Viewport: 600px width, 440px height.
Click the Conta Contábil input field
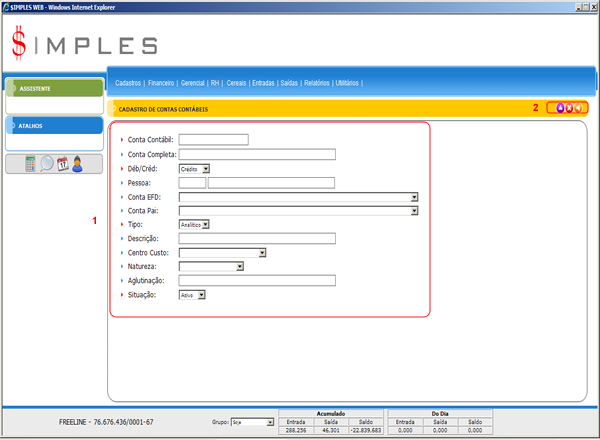click(213, 140)
